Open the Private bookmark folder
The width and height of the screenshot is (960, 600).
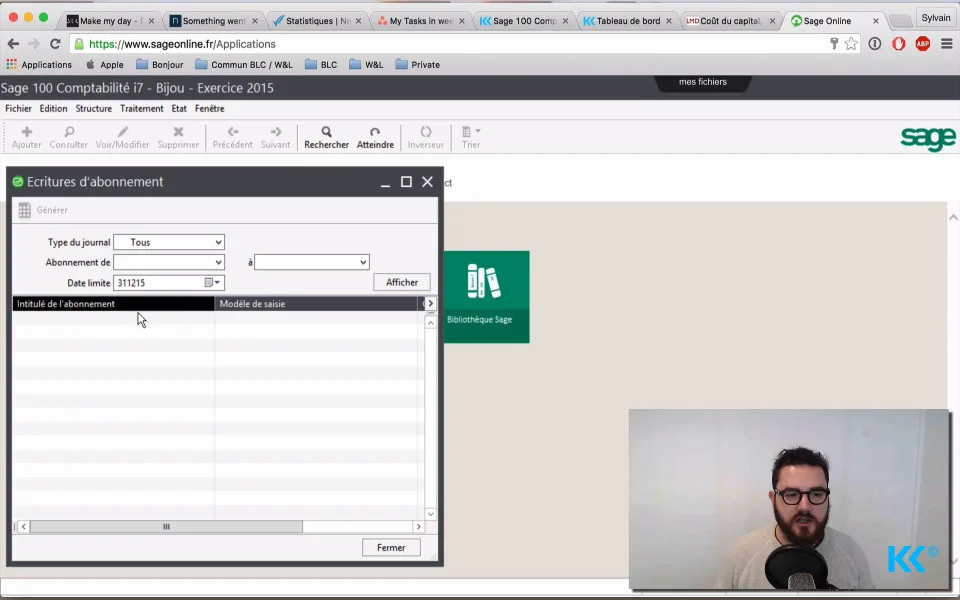click(418, 64)
